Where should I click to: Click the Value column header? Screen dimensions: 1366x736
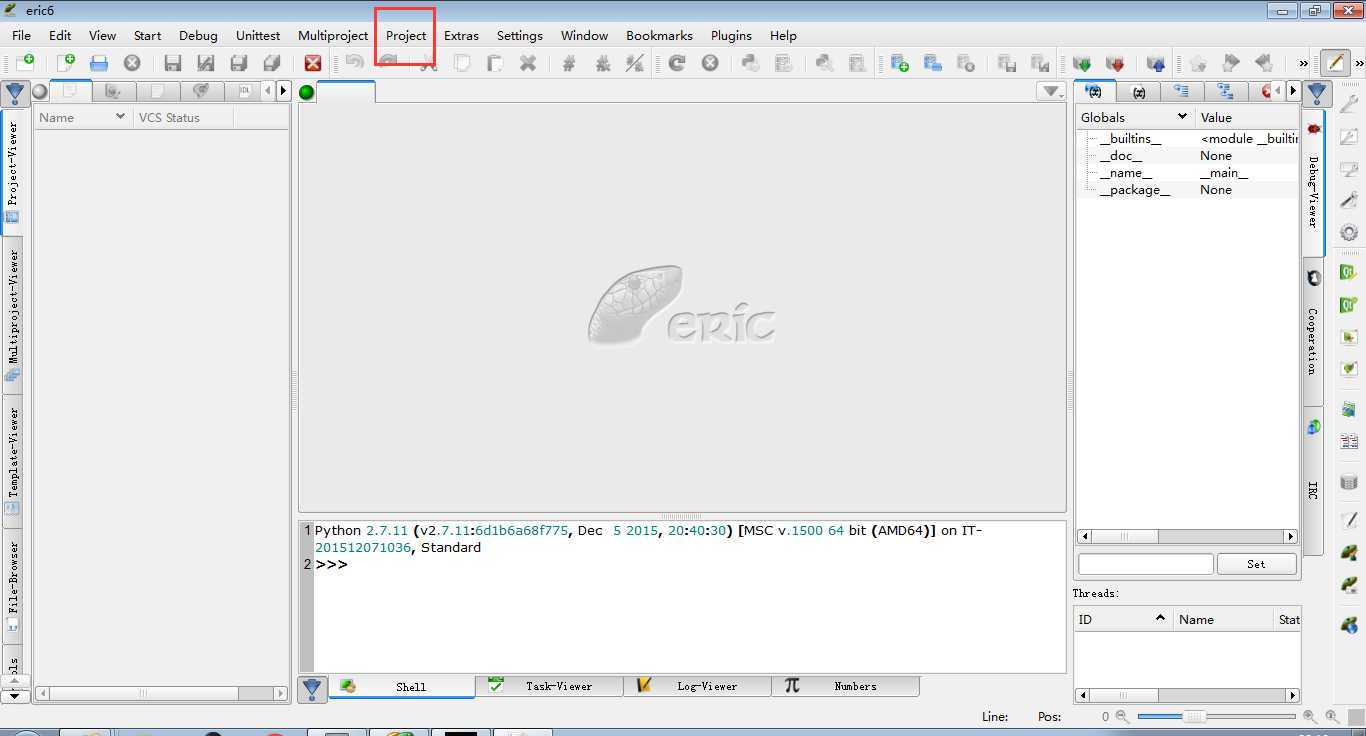tap(1246, 117)
